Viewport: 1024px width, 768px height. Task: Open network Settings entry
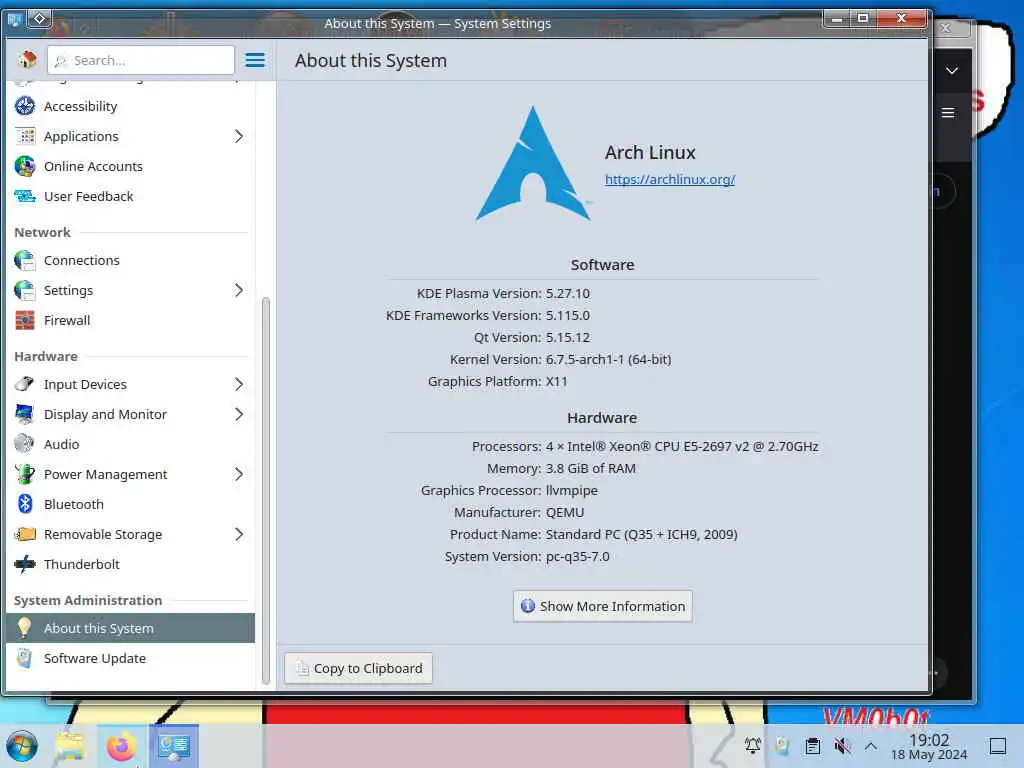(131, 291)
